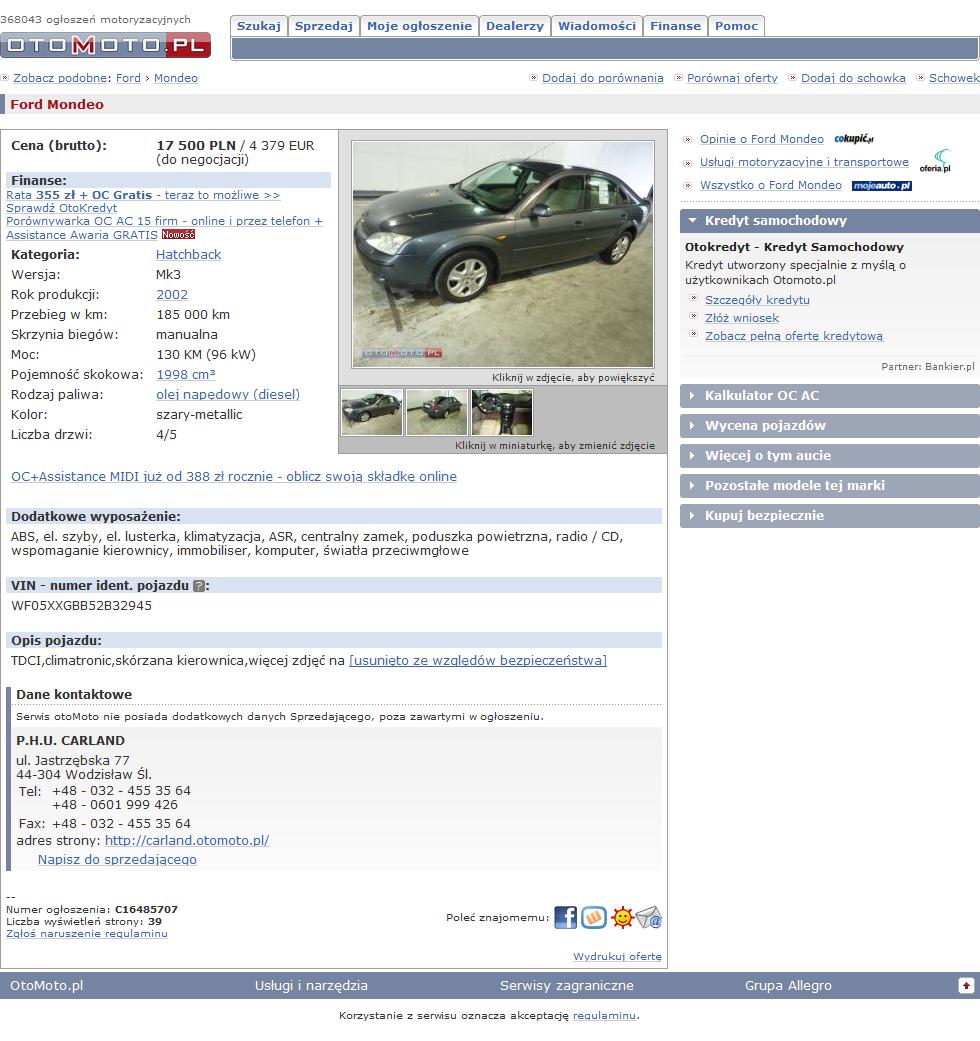980x1041 pixels.
Task: Open the cokupić.pl logo
Action: coord(854,139)
